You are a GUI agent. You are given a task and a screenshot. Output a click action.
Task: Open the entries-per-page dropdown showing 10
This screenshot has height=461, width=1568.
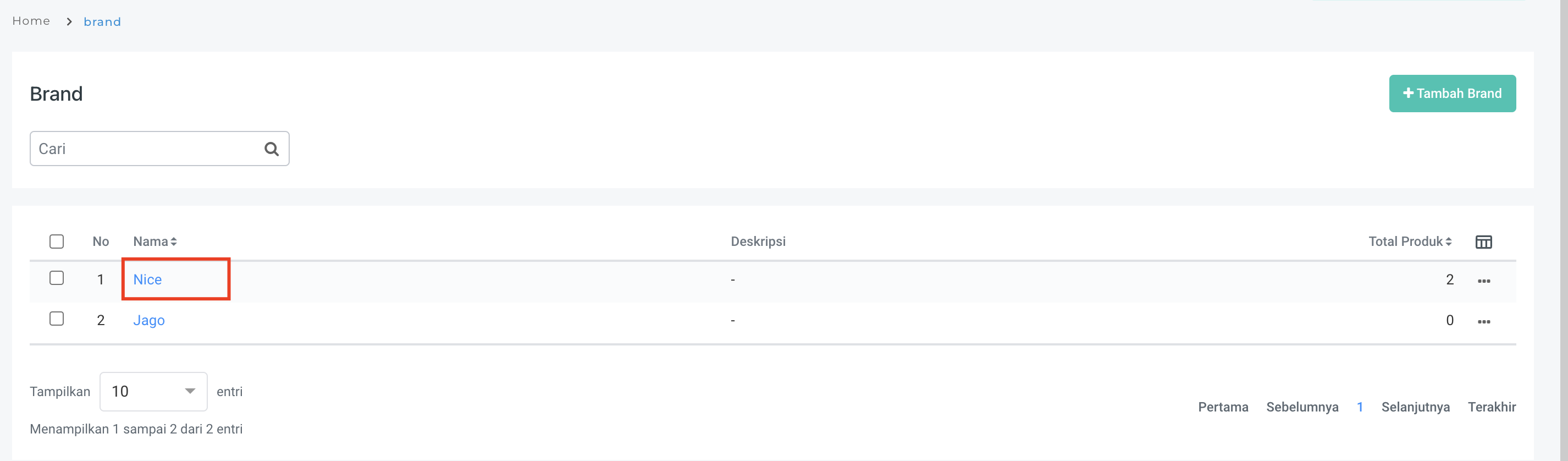[x=153, y=392]
